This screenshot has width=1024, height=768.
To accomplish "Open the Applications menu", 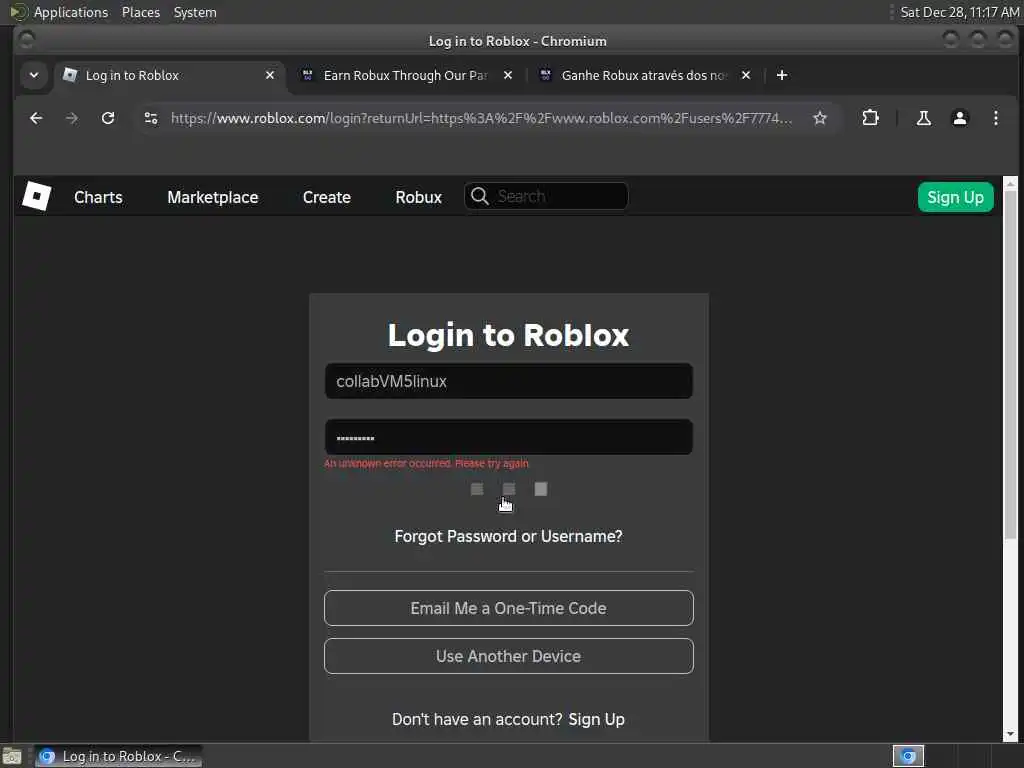I will click(x=71, y=12).
